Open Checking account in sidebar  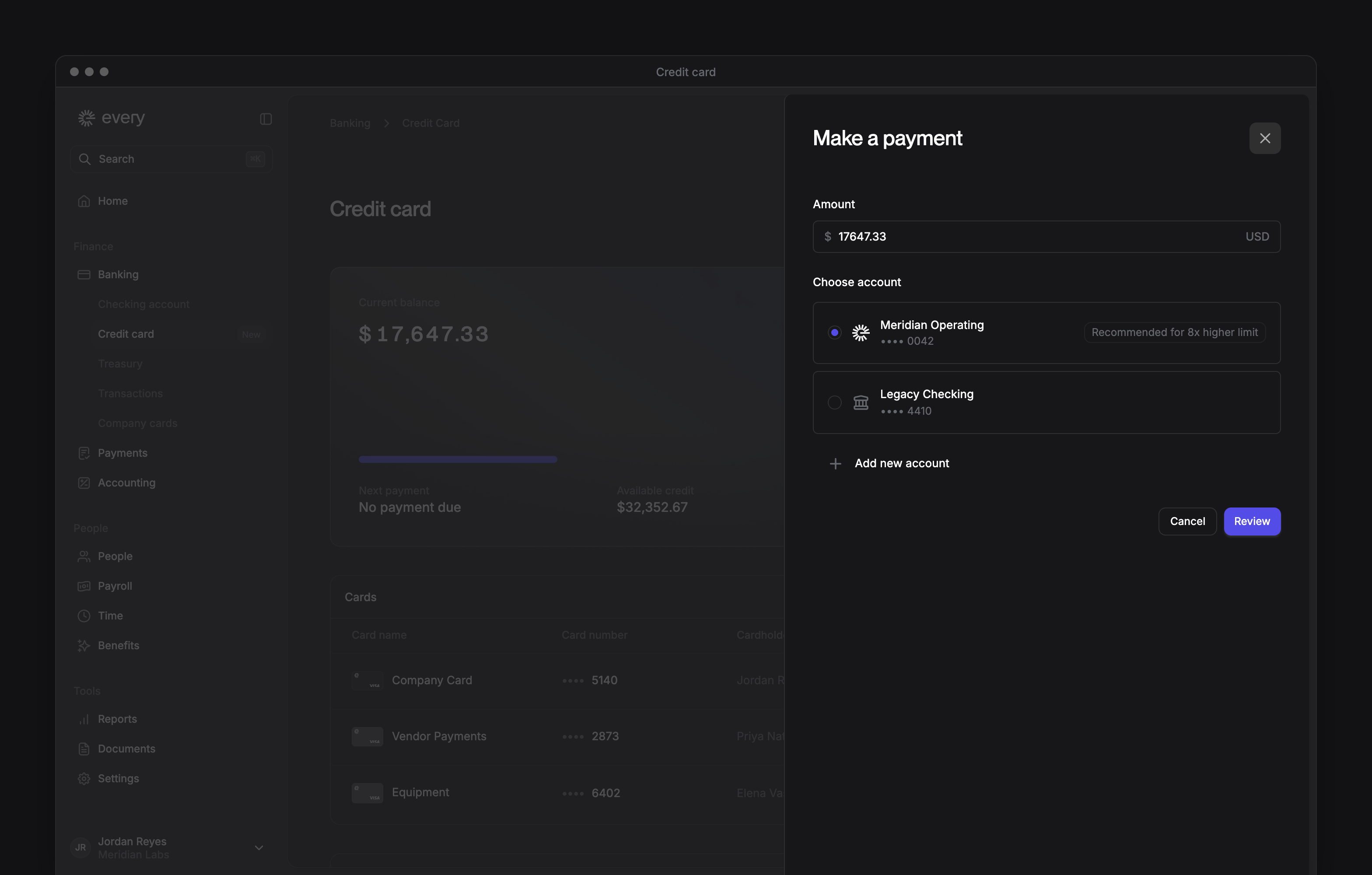click(x=143, y=304)
